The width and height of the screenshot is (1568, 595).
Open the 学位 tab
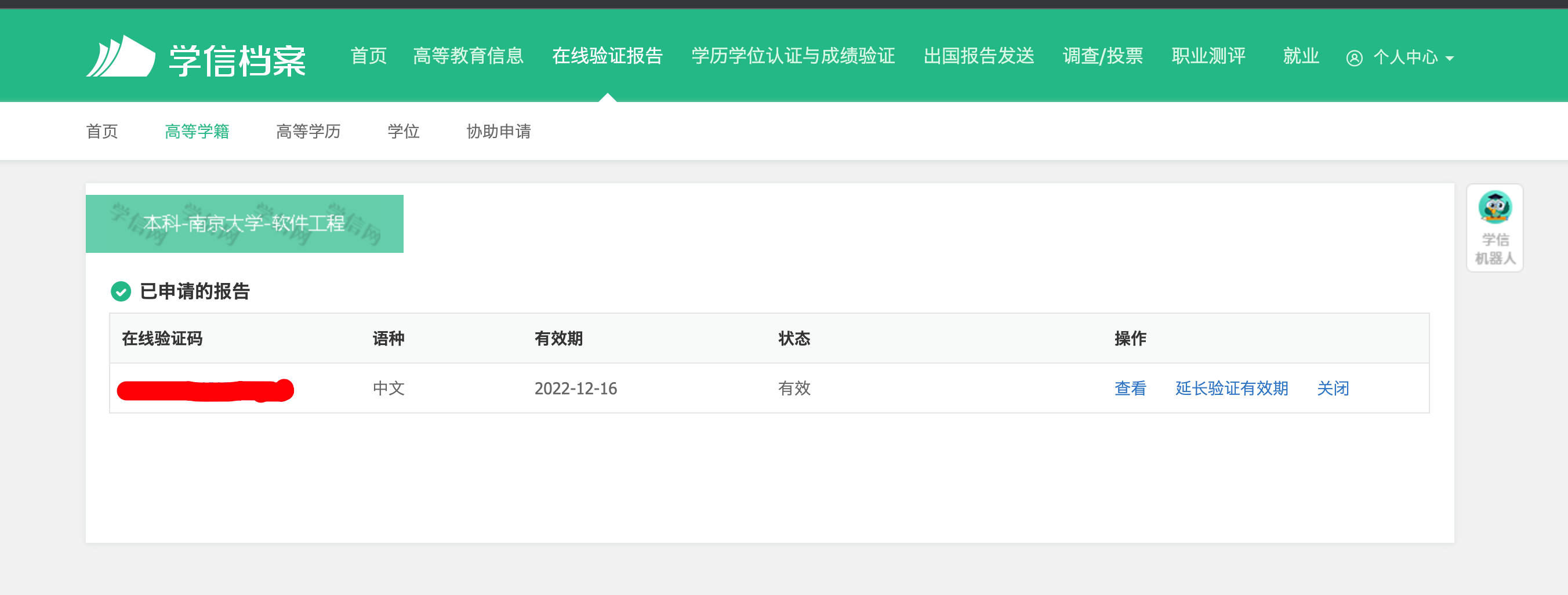point(404,131)
